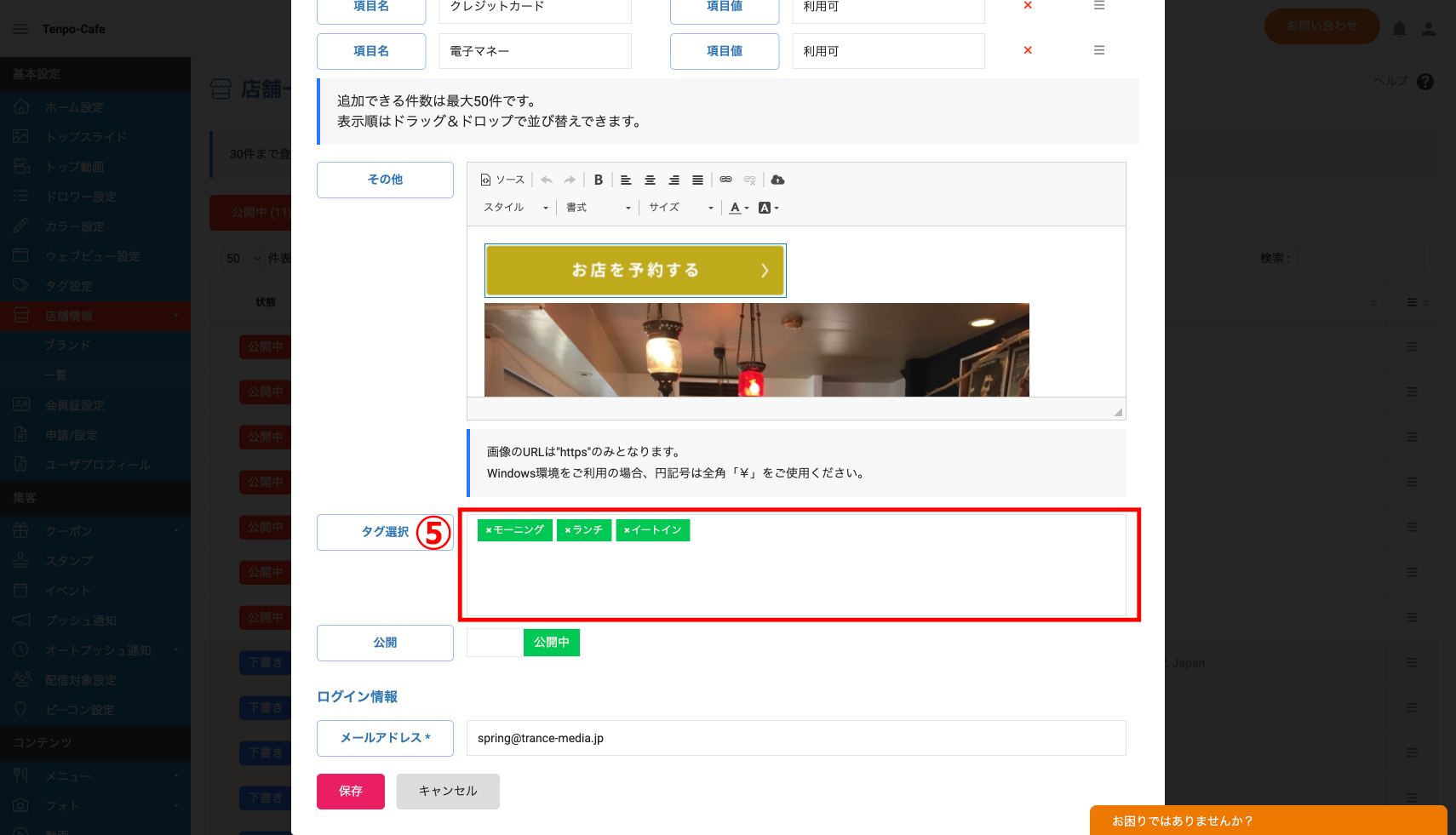Open the ソース source view in the editor
The image size is (1456, 835).
pyautogui.click(x=502, y=180)
